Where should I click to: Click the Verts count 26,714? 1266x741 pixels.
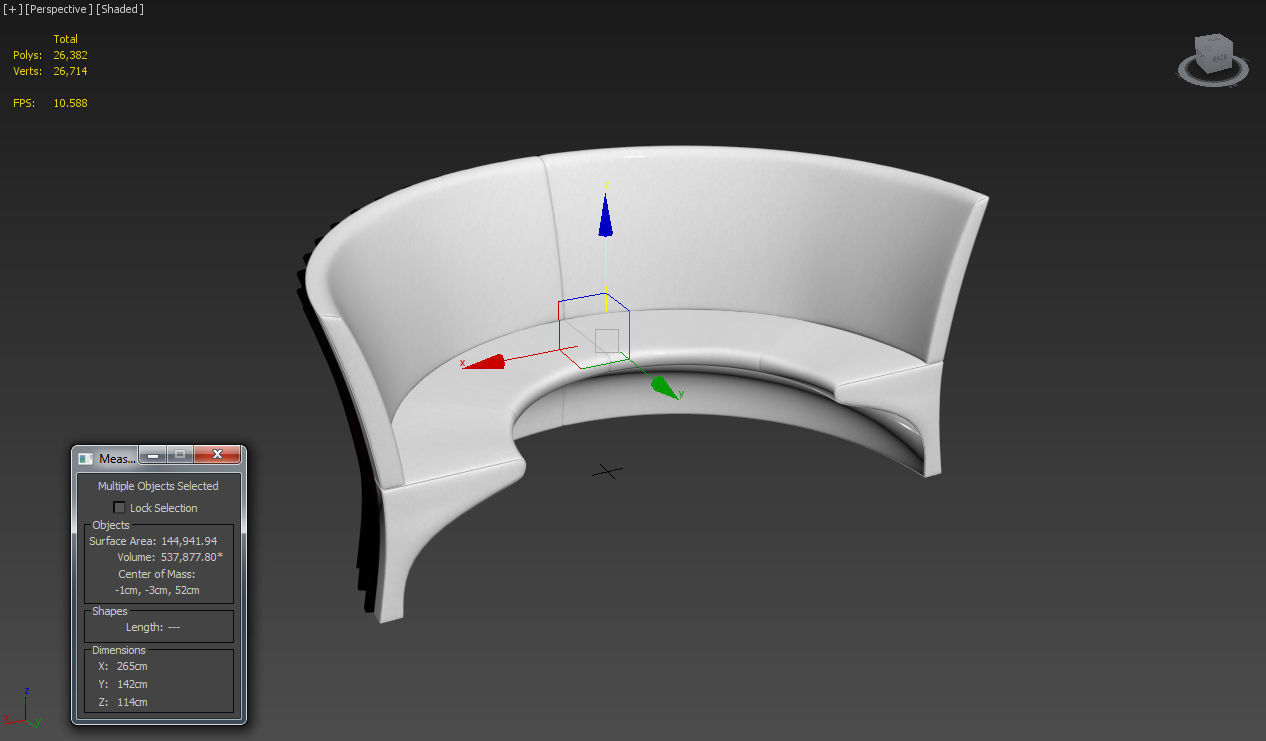[x=70, y=71]
